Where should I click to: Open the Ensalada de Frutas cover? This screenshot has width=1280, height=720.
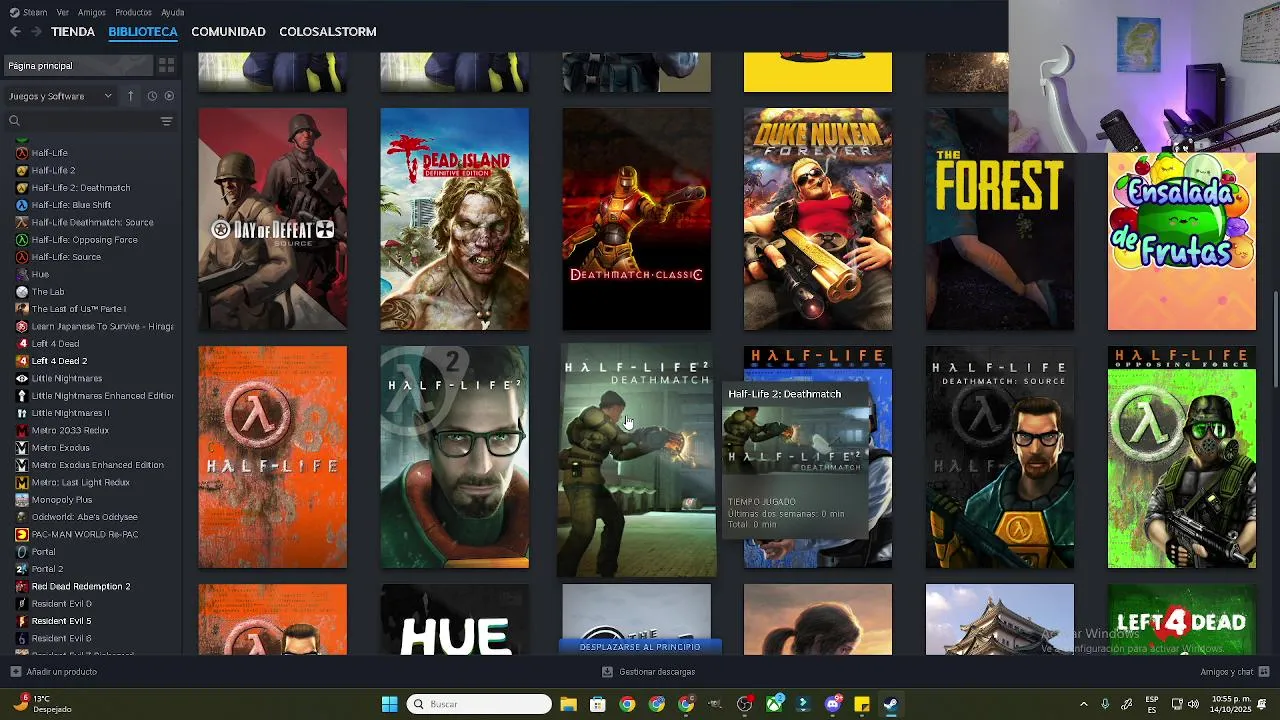(x=1182, y=241)
